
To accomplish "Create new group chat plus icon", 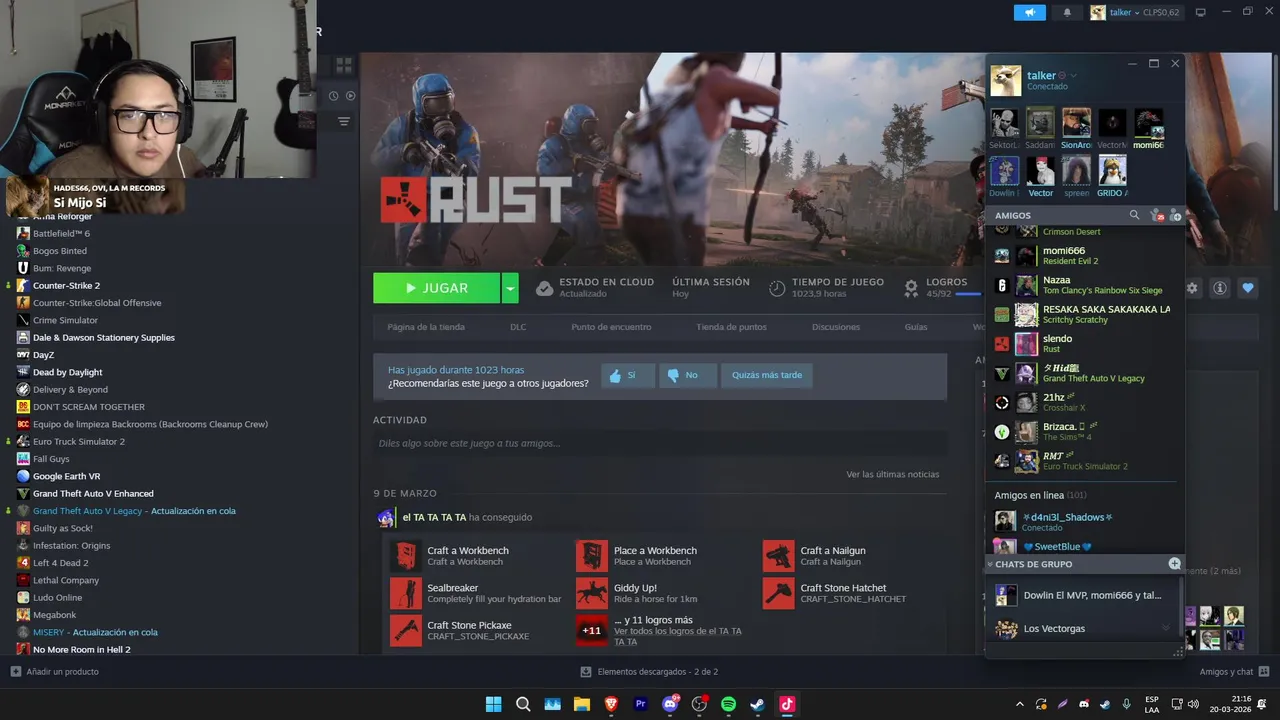I will coord(1175,564).
